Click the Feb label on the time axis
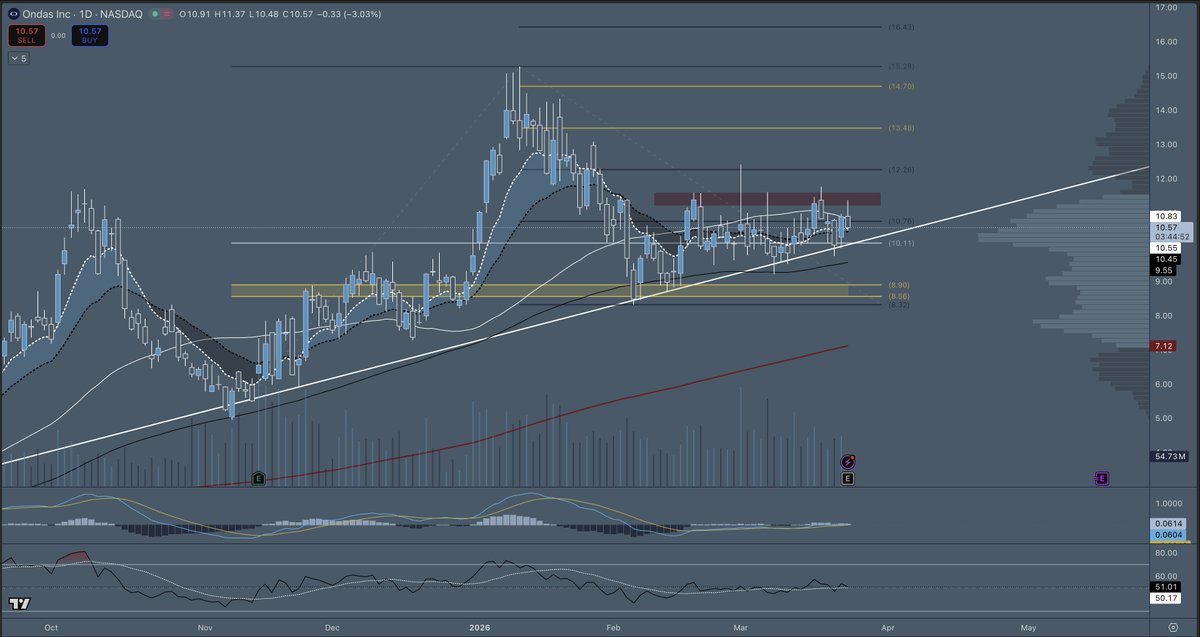Image resolution: width=1200 pixels, height=637 pixels. pyautogui.click(x=613, y=627)
